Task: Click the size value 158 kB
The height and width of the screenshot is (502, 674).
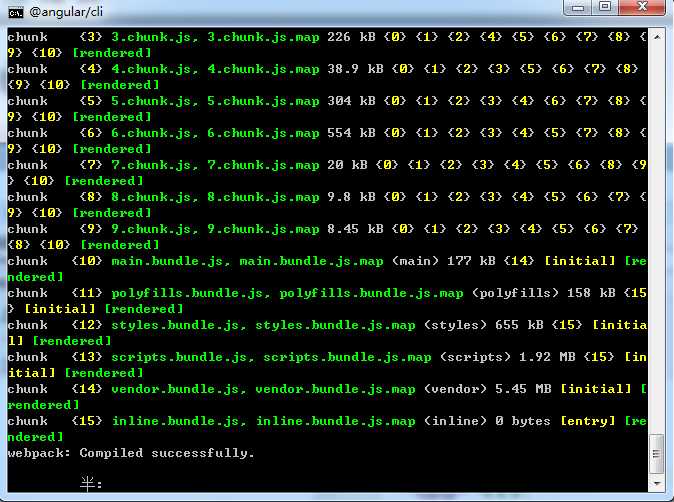Action: [591, 293]
